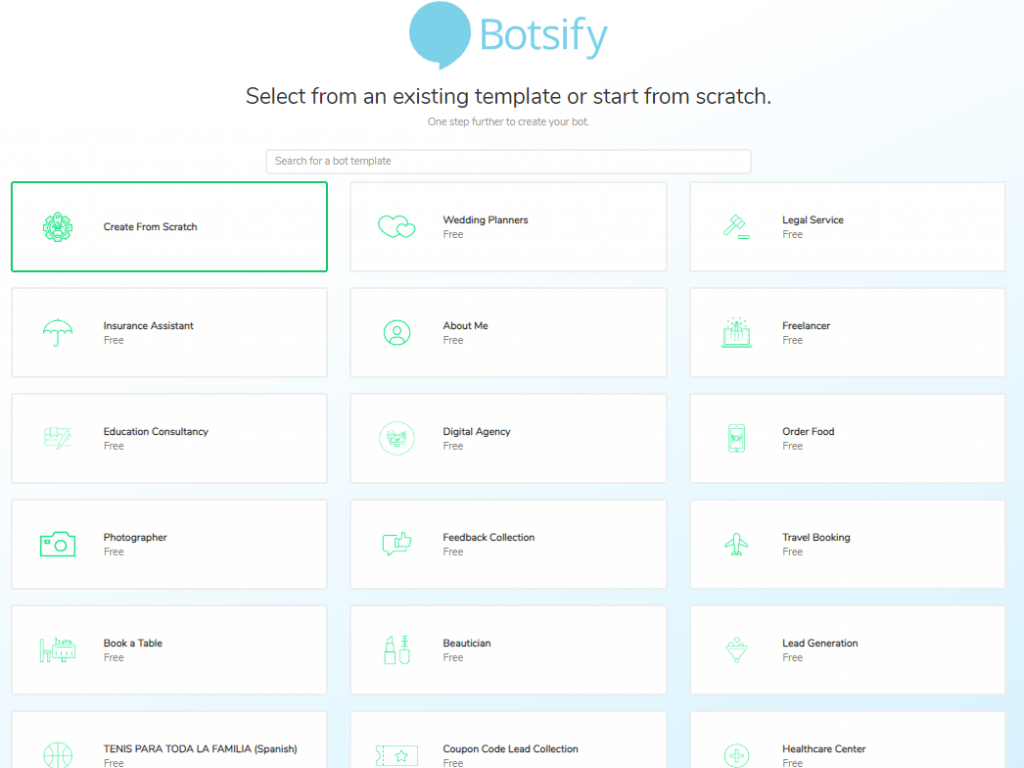The width and height of the screenshot is (1024, 768).
Task: Click the Feedback Collection thumbs-up icon
Action: (x=396, y=544)
